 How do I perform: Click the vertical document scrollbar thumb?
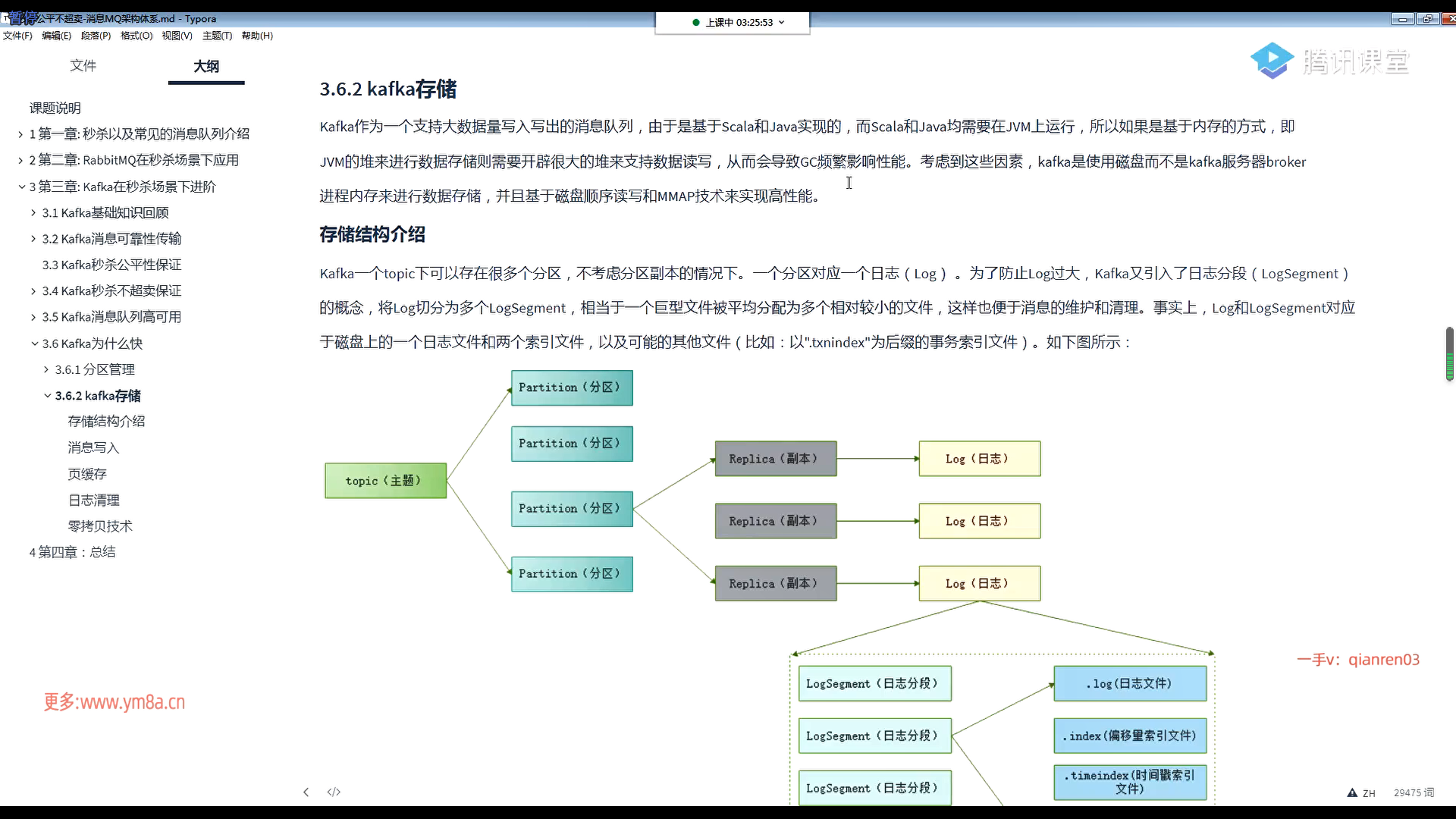(1449, 353)
